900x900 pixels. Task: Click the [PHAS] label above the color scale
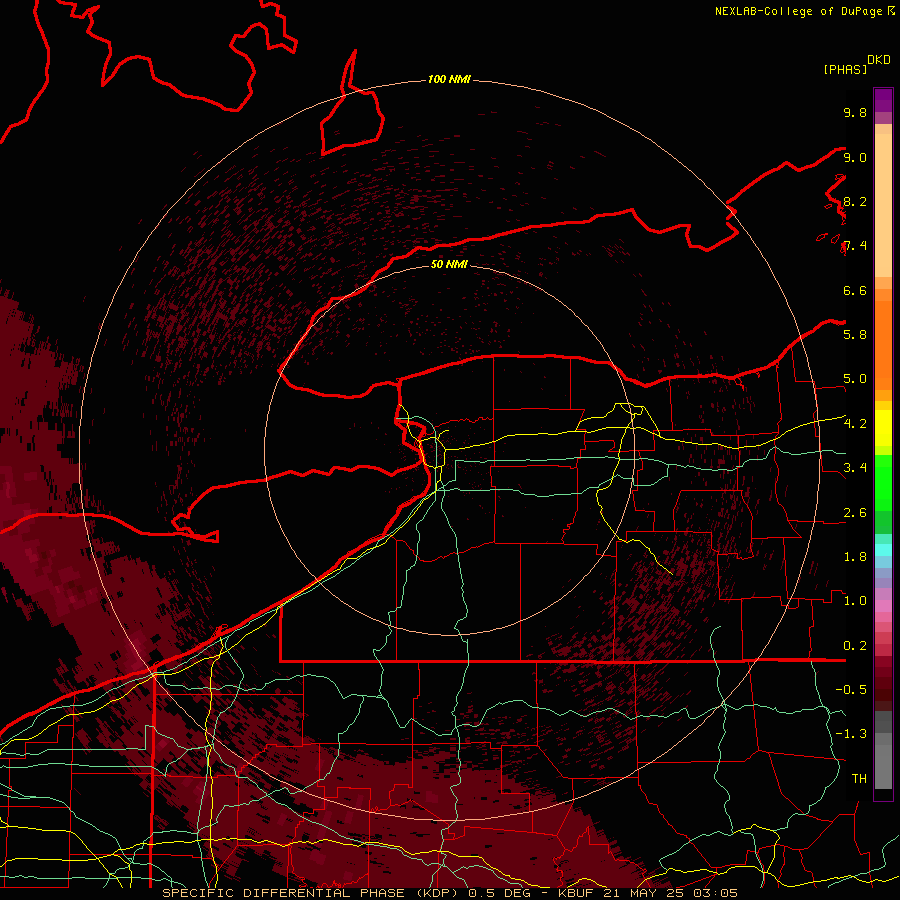[x=845, y=69]
